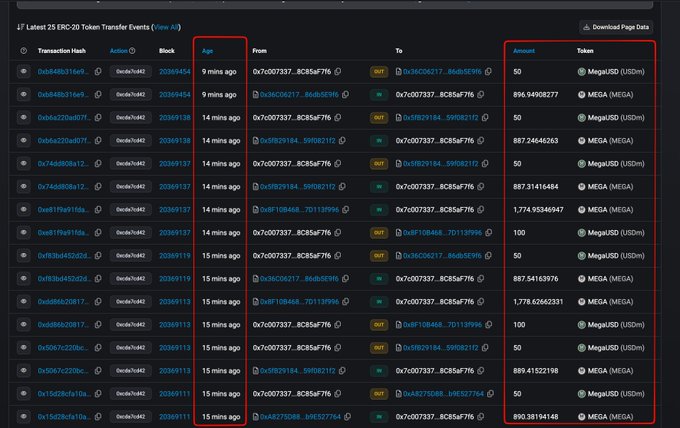This screenshot has height=428, width=680.
Task: Click the Age column header
Action: 207,51
